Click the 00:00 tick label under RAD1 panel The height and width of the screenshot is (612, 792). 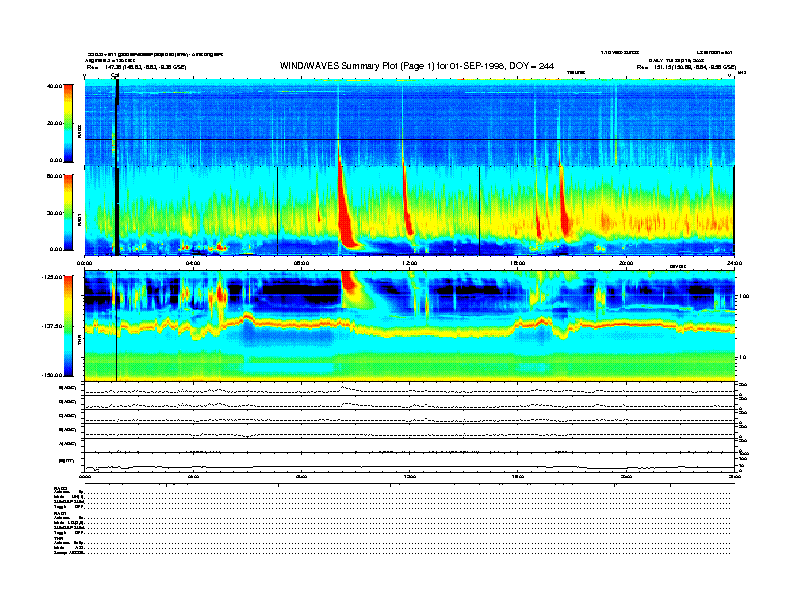pyautogui.click(x=84, y=263)
